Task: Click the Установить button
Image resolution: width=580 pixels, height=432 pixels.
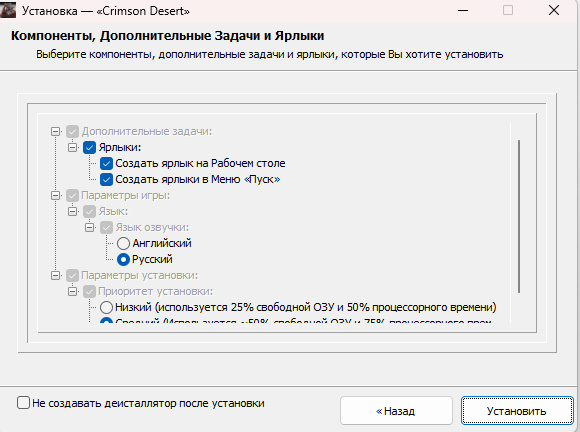Action: pyautogui.click(x=517, y=411)
